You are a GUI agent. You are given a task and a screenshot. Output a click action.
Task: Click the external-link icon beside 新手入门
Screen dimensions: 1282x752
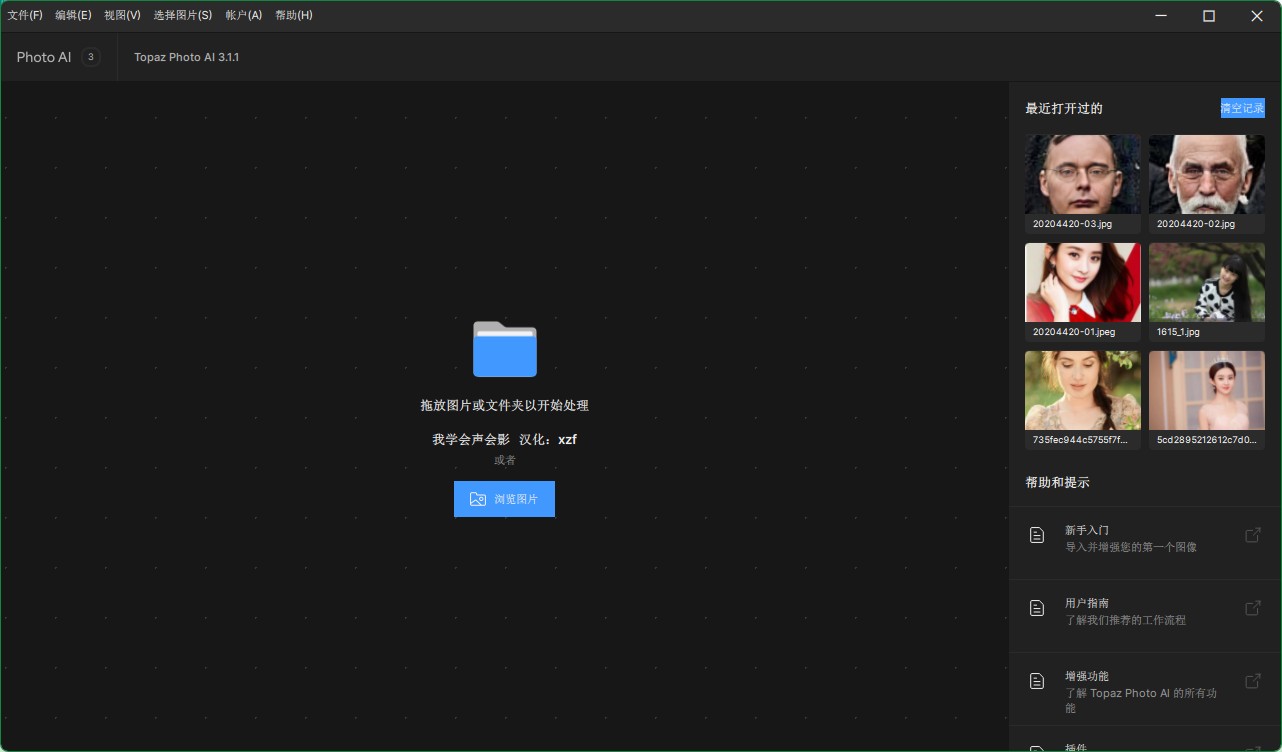(x=1252, y=535)
